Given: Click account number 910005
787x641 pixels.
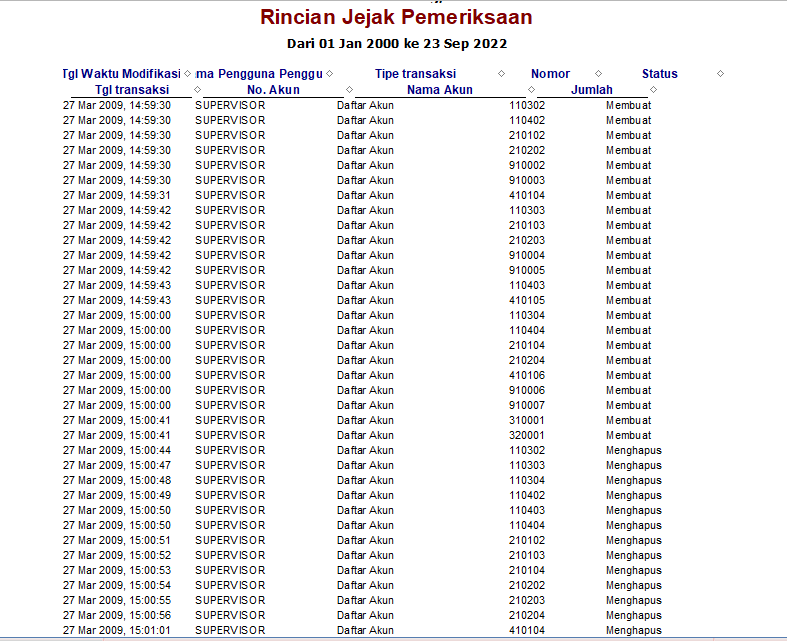Looking at the screenshot, I should coord(527,271).
